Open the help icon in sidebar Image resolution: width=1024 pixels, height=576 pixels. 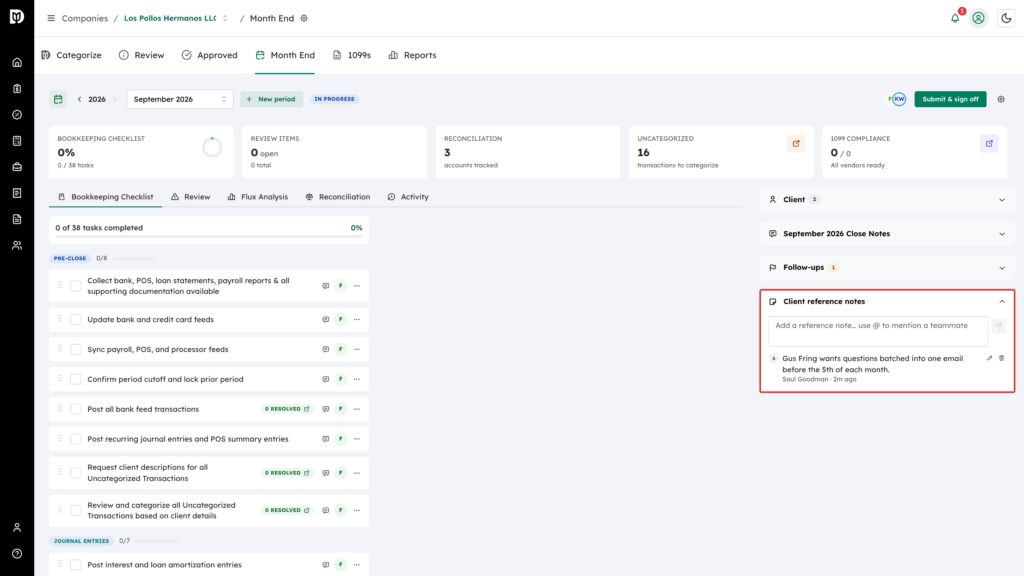(17, 554)
